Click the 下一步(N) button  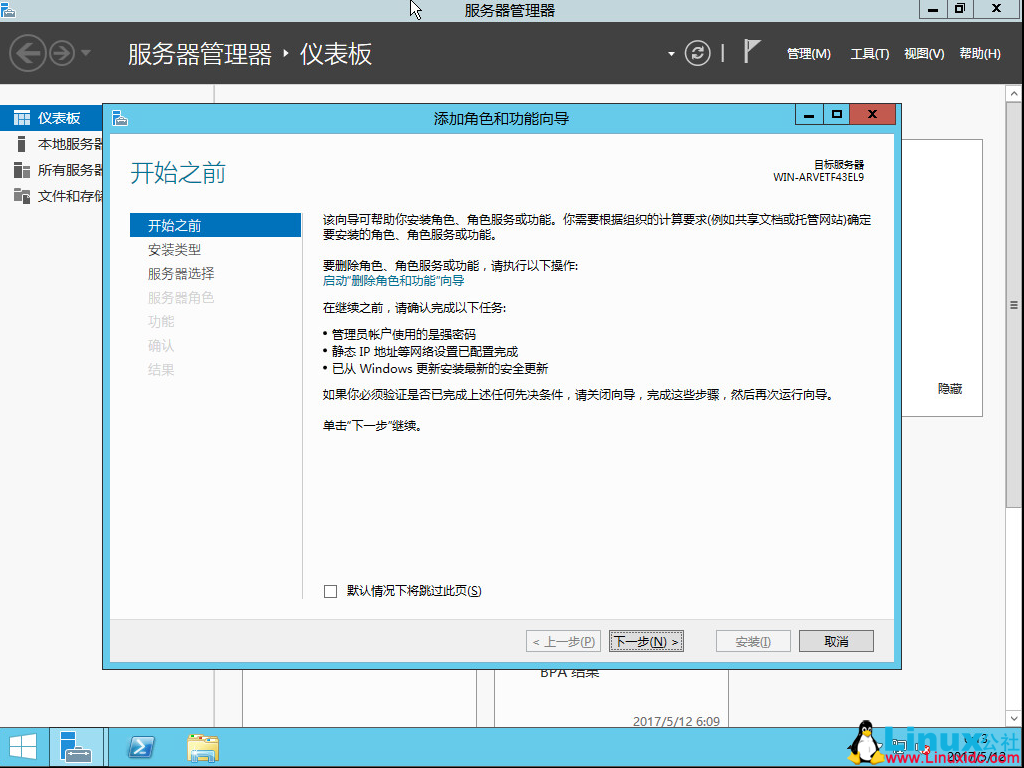click(x=646, y=640)
